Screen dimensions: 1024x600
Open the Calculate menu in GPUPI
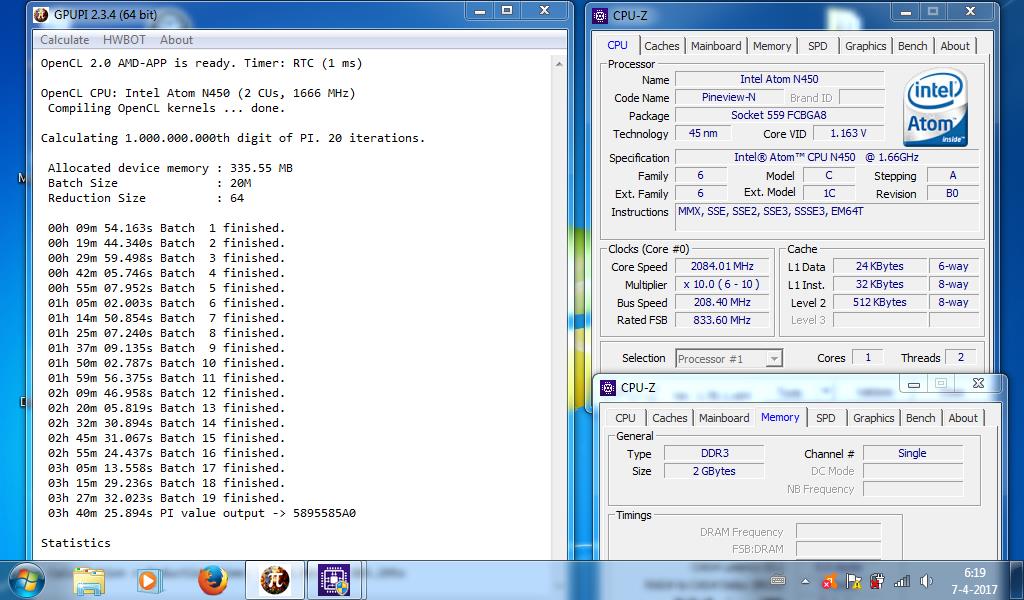[65, 40]
